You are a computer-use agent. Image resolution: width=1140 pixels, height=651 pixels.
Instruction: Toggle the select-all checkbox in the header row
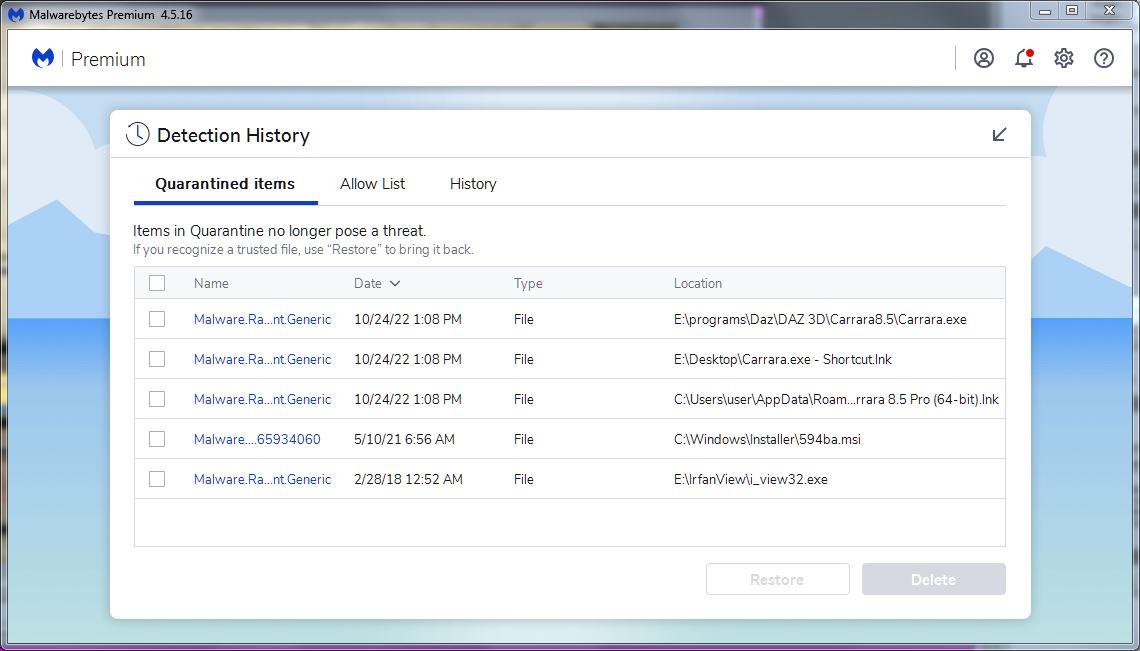157,283
